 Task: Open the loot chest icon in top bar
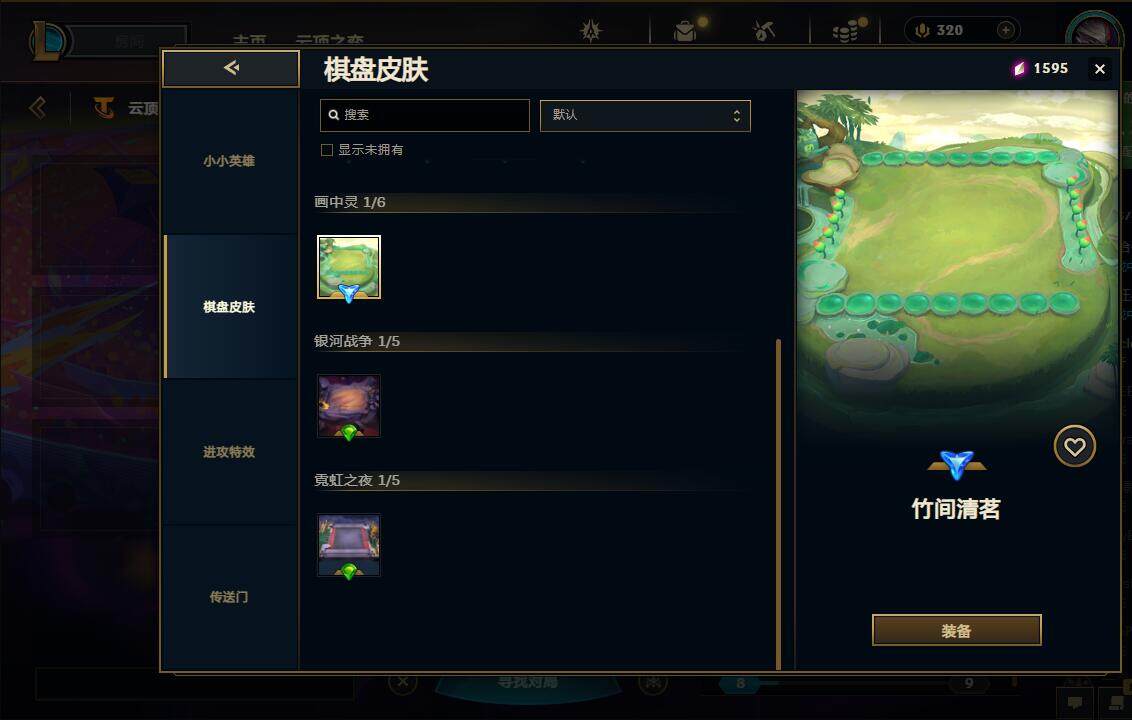coord(684,31)
